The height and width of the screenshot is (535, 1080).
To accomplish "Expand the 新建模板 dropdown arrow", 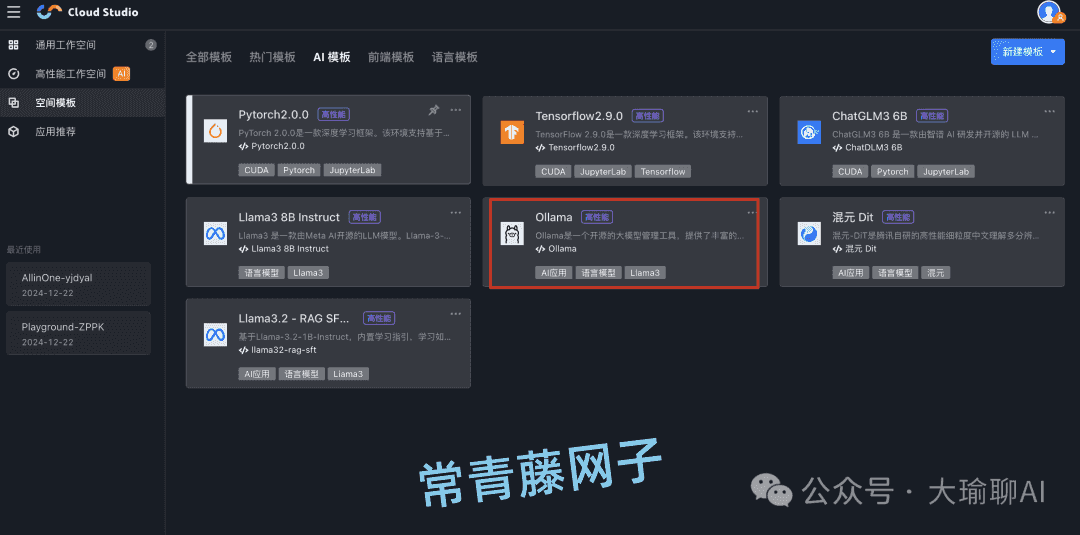I will 1053,52.
